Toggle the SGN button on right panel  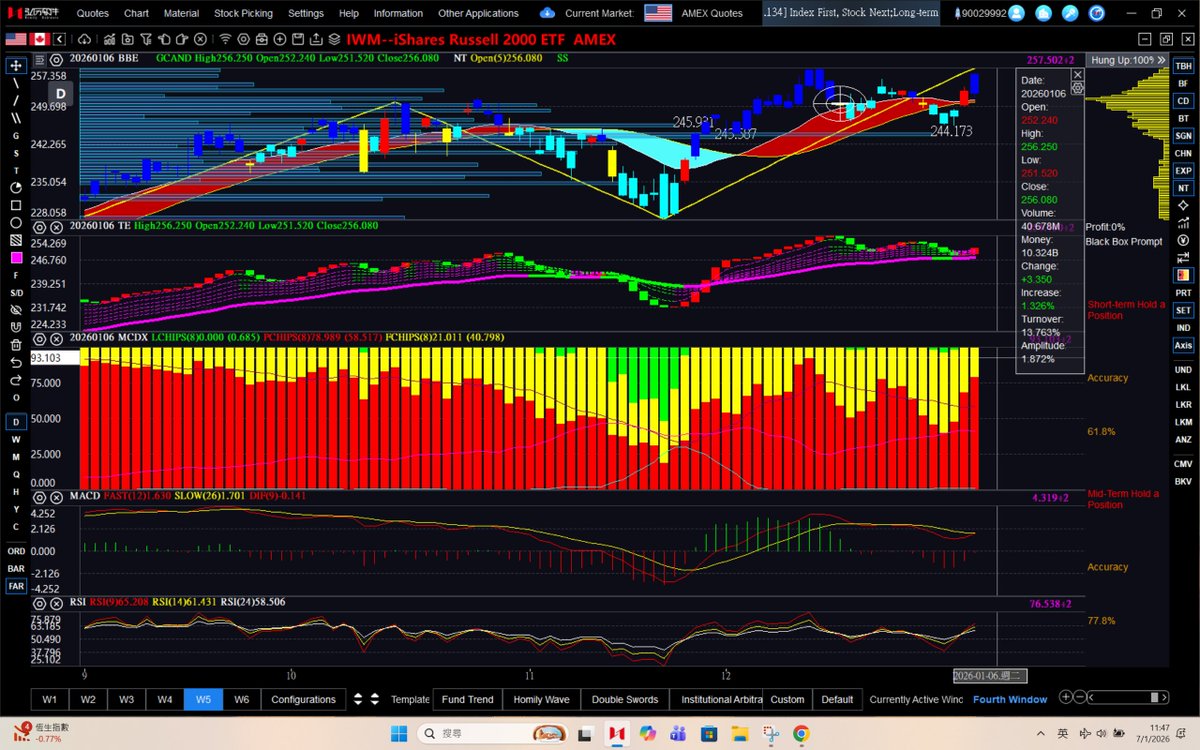[1183, 135]
